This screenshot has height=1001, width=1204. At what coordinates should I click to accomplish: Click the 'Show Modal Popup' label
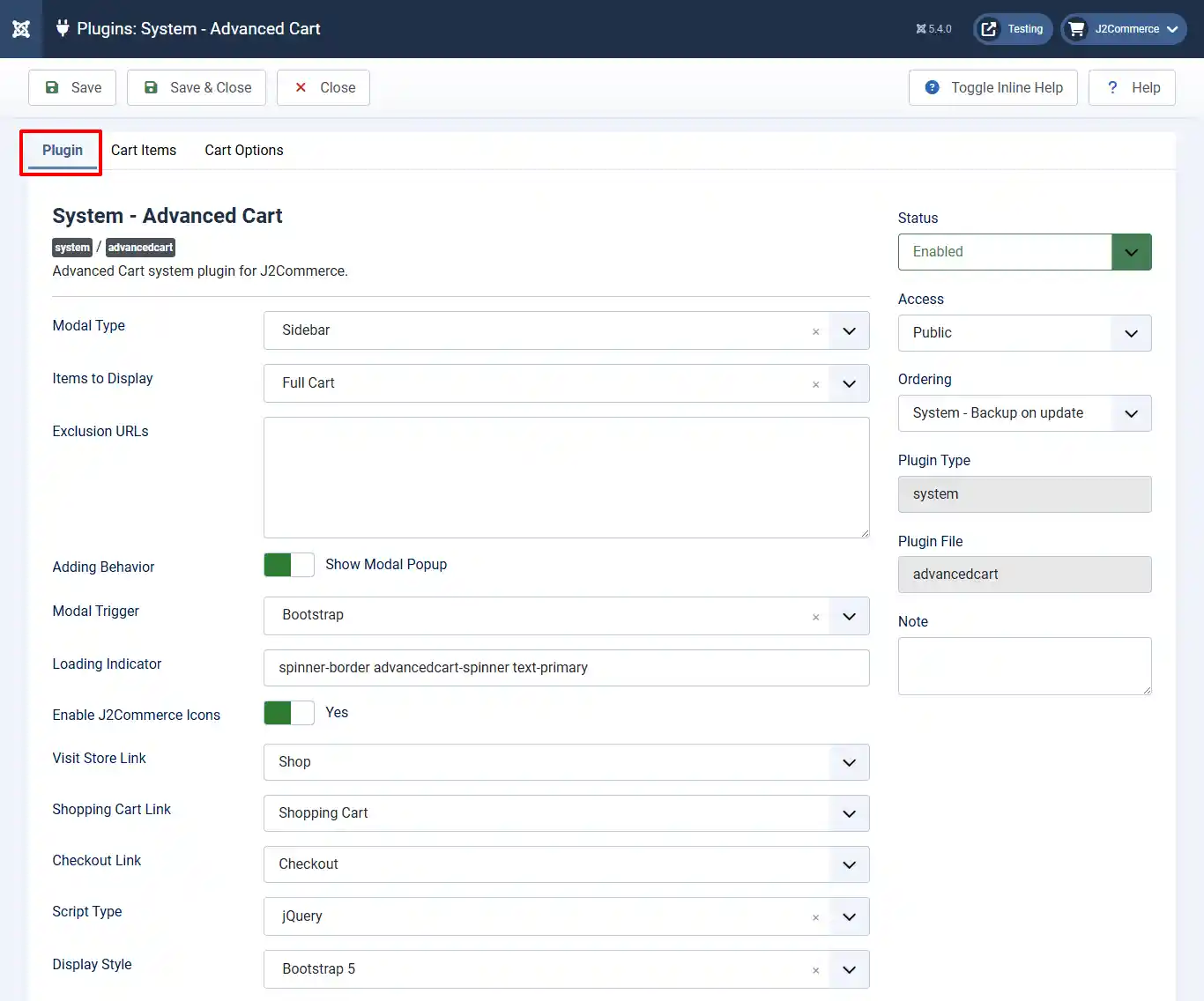point(386,565)
